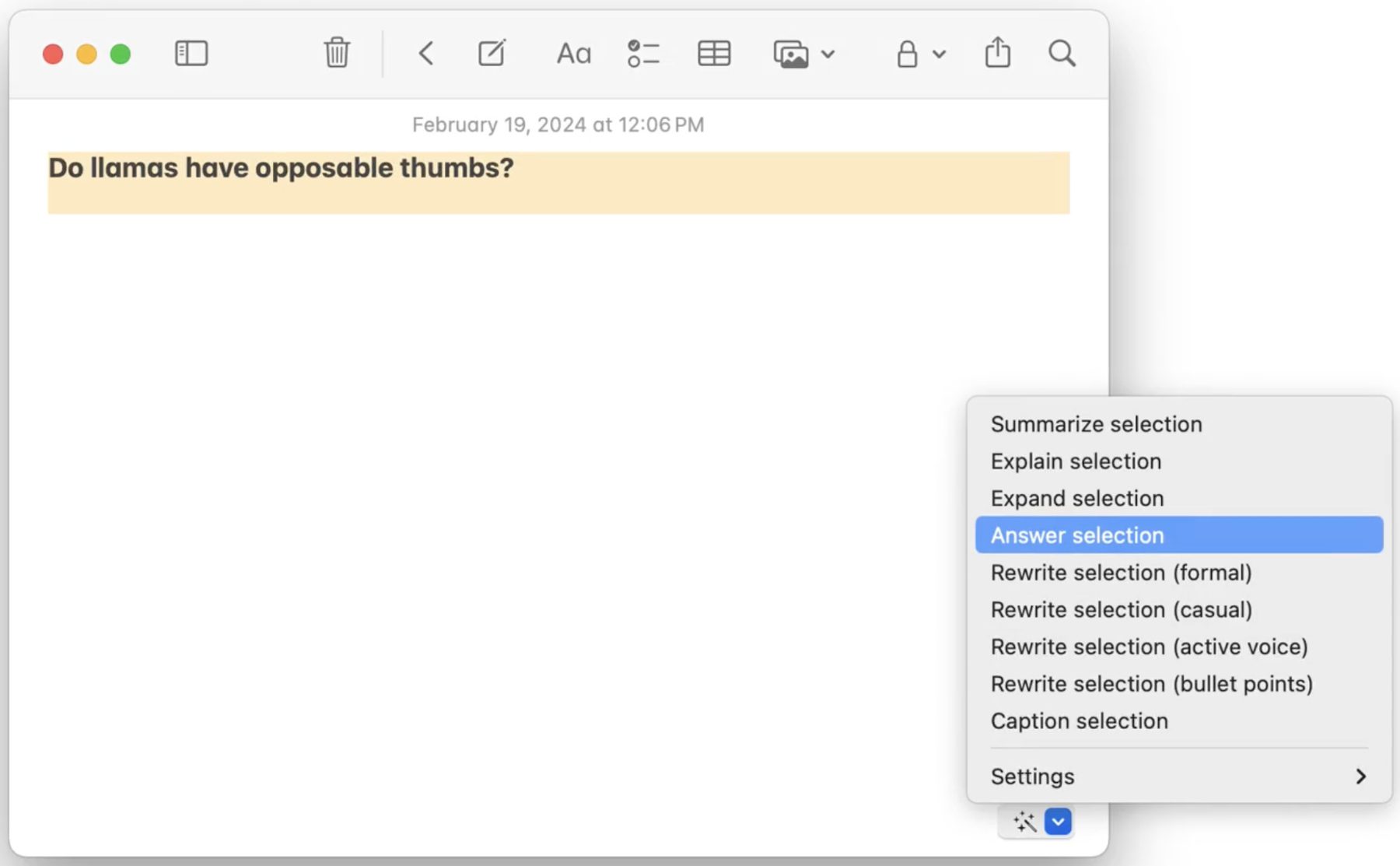Insert a table using the table icon
Screen dimensions: 1400x866
[713, 54]
